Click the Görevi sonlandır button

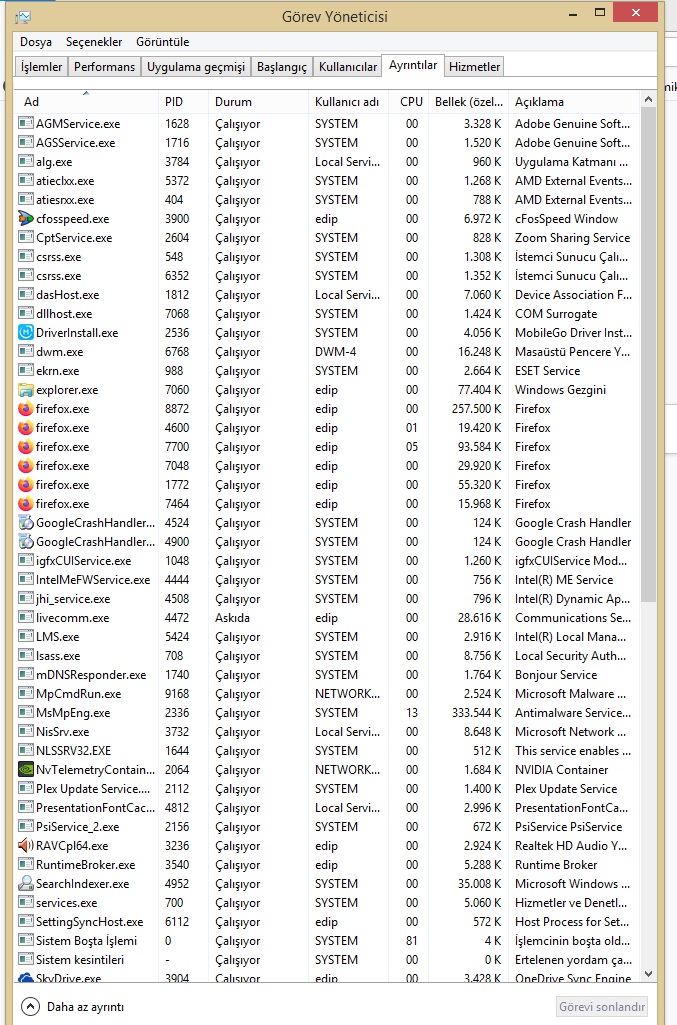(602, 1006)
